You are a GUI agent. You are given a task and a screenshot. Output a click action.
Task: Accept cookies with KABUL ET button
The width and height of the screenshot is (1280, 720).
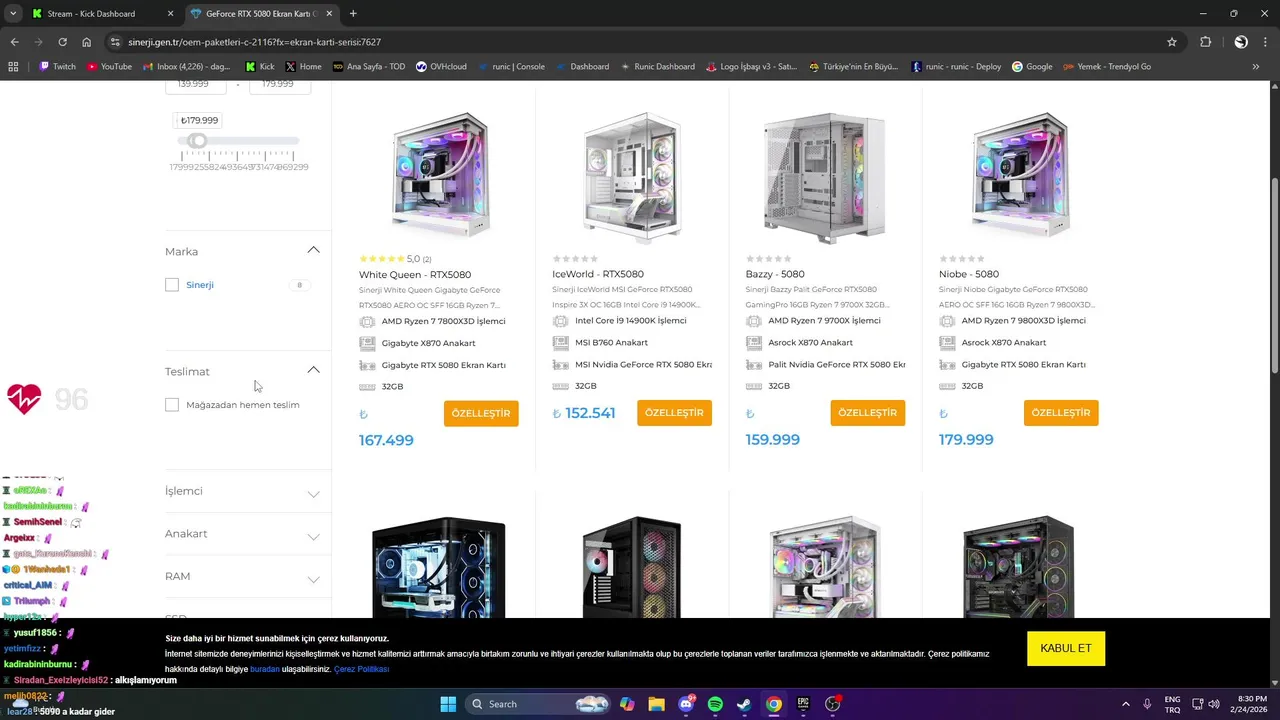coord(1066,648)
